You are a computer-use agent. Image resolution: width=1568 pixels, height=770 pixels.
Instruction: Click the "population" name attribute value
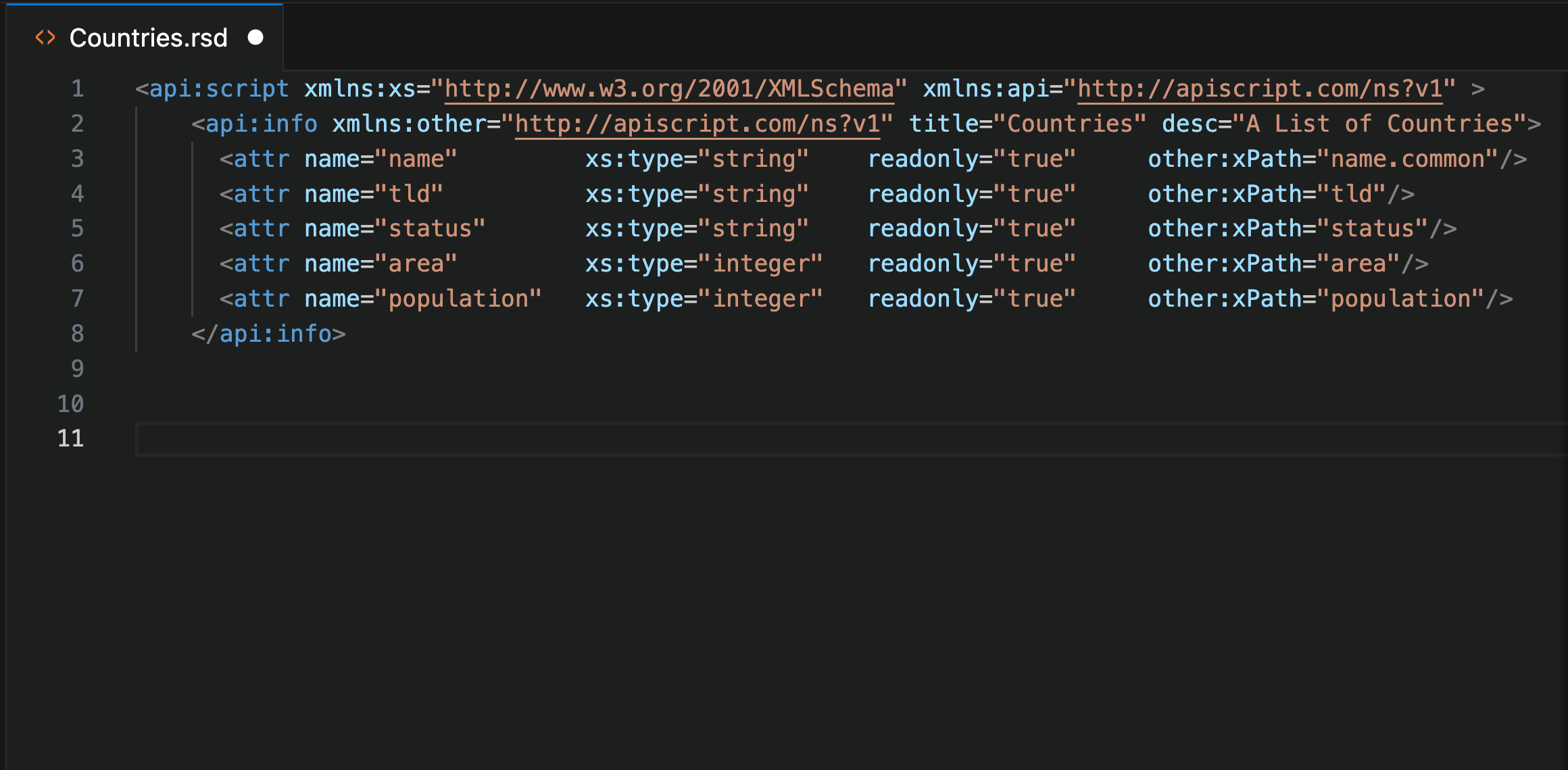[458, 299]
